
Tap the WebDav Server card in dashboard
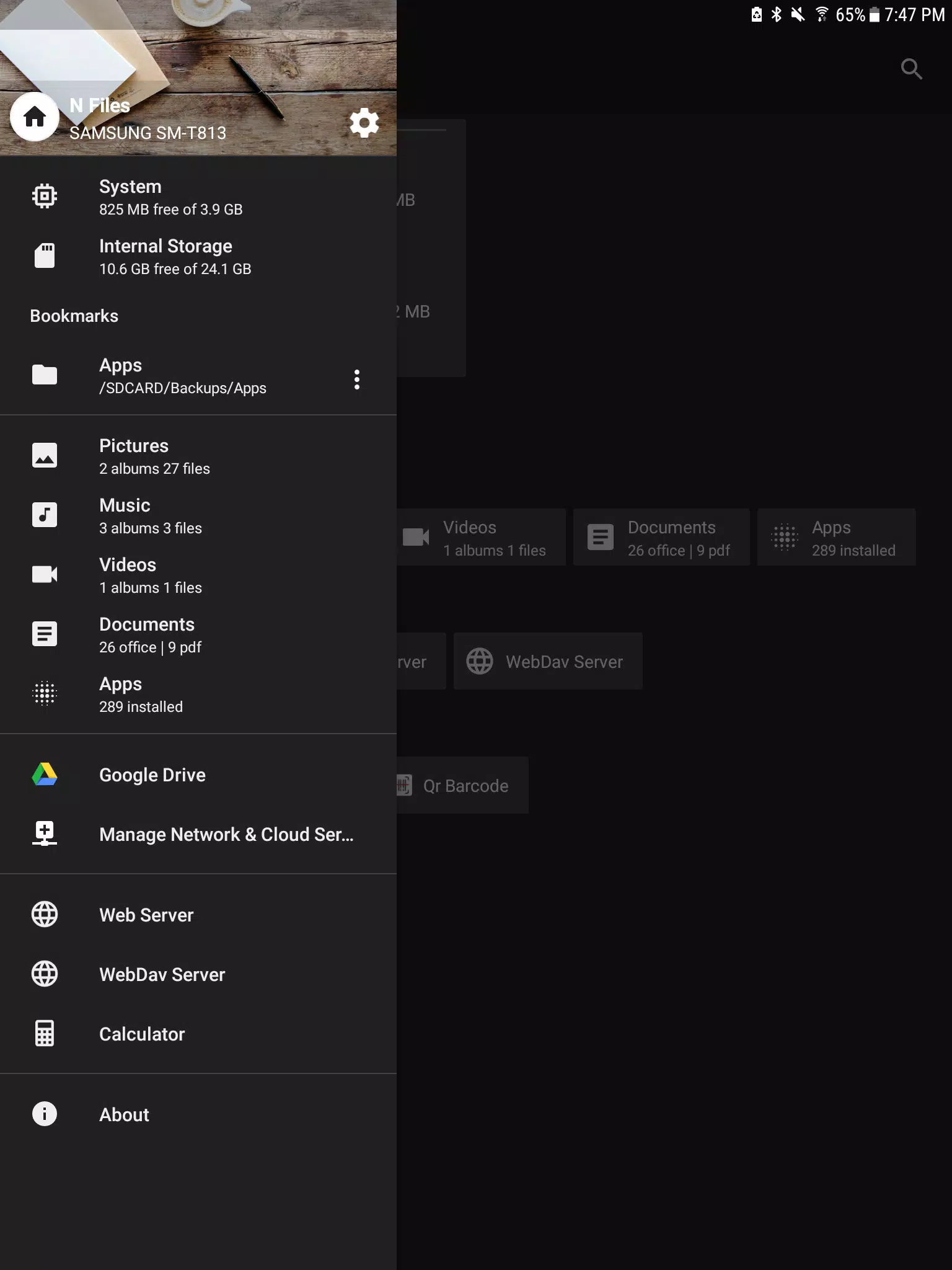tap(548, 661)
